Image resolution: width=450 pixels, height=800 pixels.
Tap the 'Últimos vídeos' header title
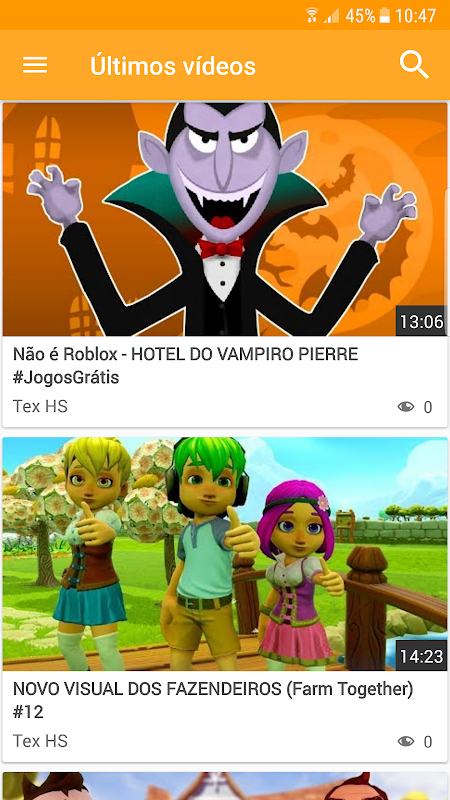173,66
